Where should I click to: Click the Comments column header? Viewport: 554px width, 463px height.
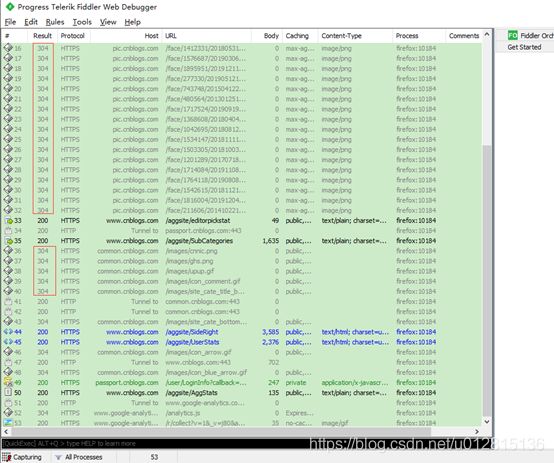pos(464,36)
